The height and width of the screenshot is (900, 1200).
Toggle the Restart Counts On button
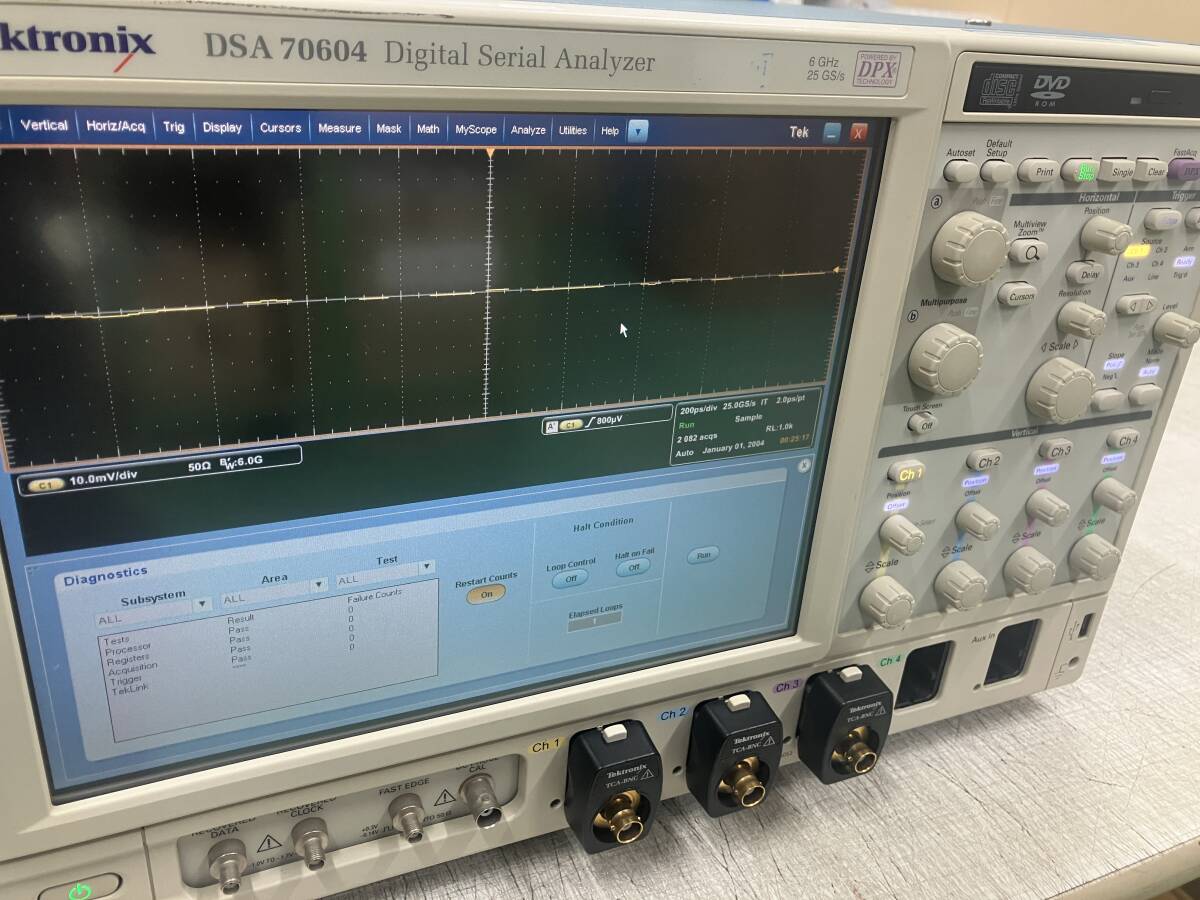[x=486, y=593]
